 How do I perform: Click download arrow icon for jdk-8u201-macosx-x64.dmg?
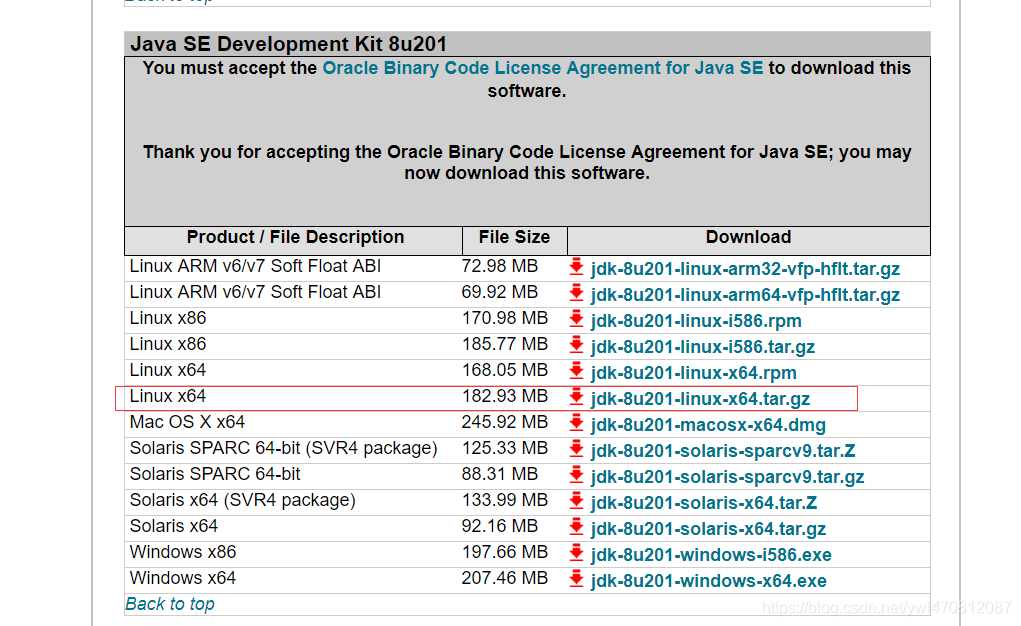[x=576, y=423]
